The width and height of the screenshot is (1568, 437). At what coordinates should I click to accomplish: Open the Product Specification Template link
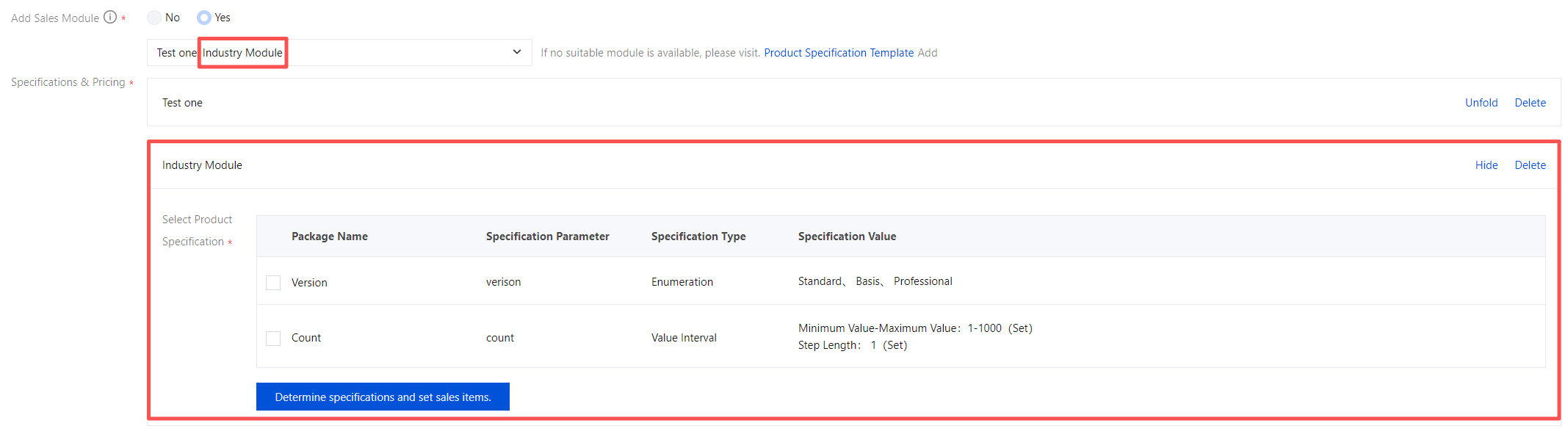(839, 53)
